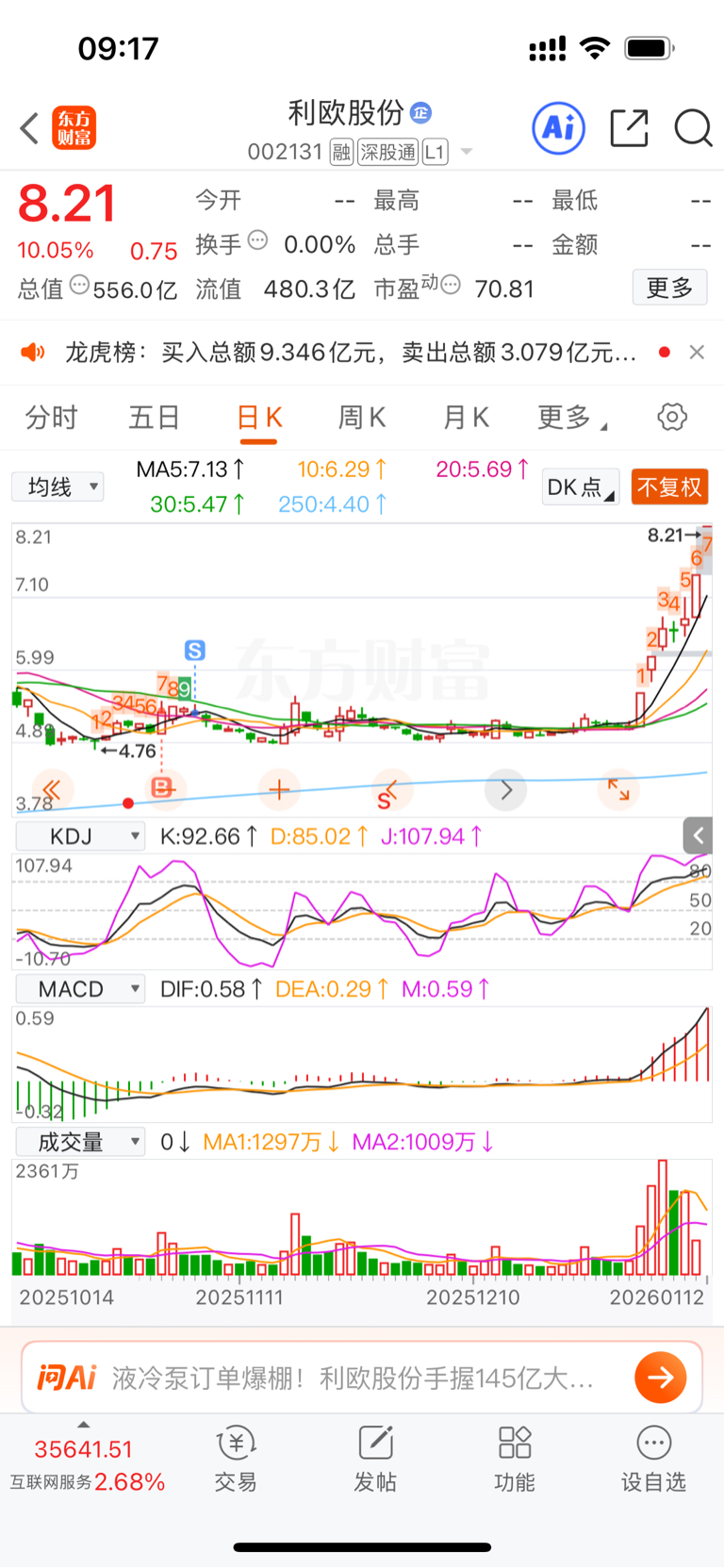
Task: Open chart settings gear icon
Action: [672, 417]
